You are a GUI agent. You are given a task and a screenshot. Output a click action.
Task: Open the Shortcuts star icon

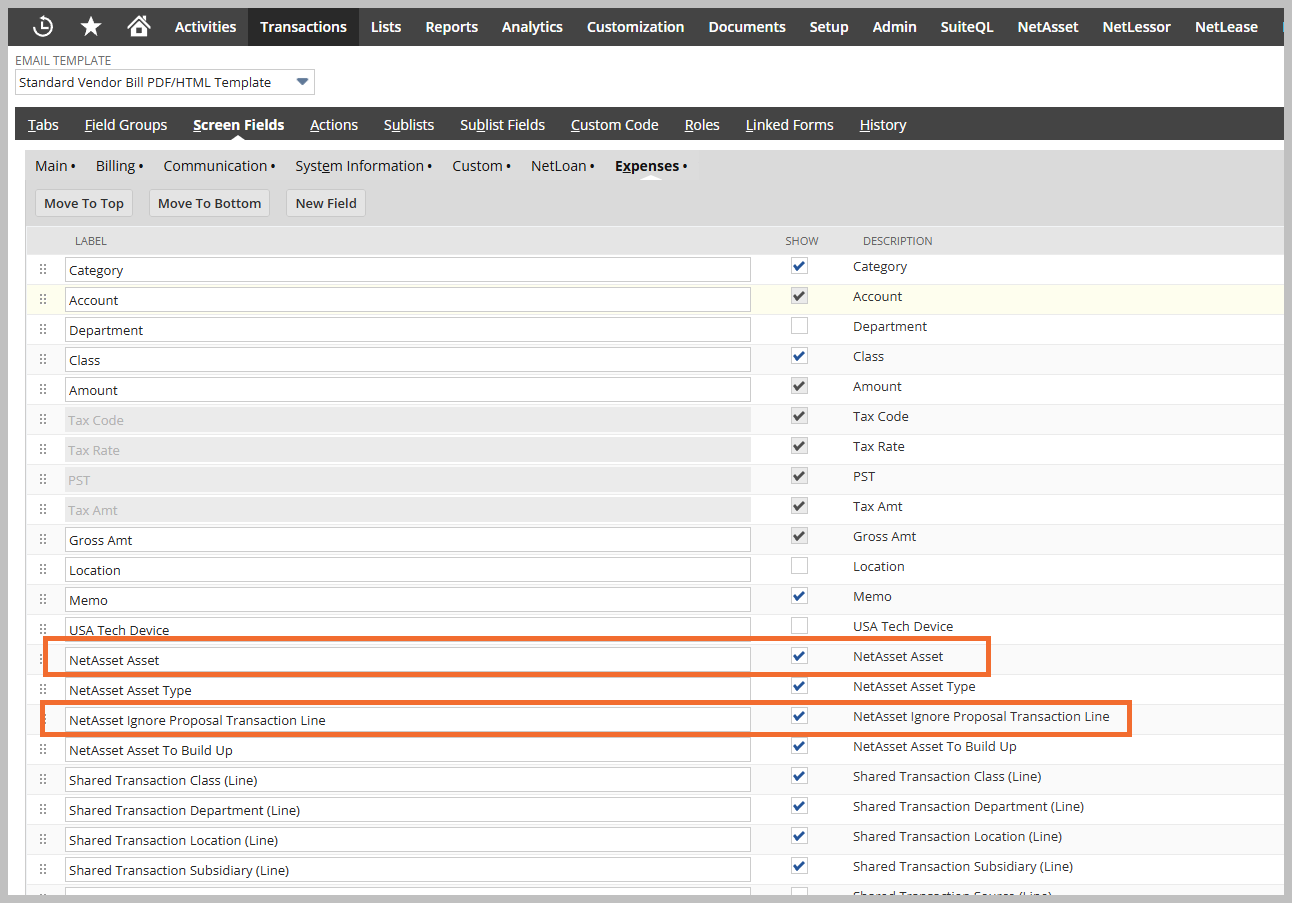(91, 27)
